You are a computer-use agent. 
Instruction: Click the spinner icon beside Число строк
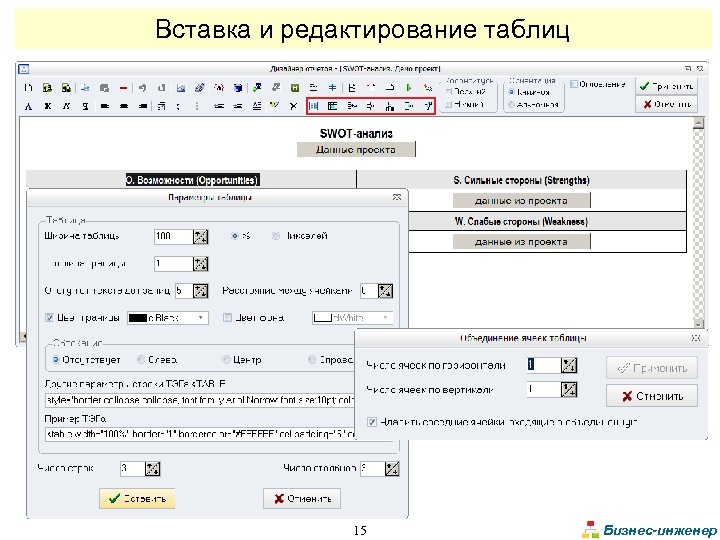pyautogui.click(x=152, y=469)
